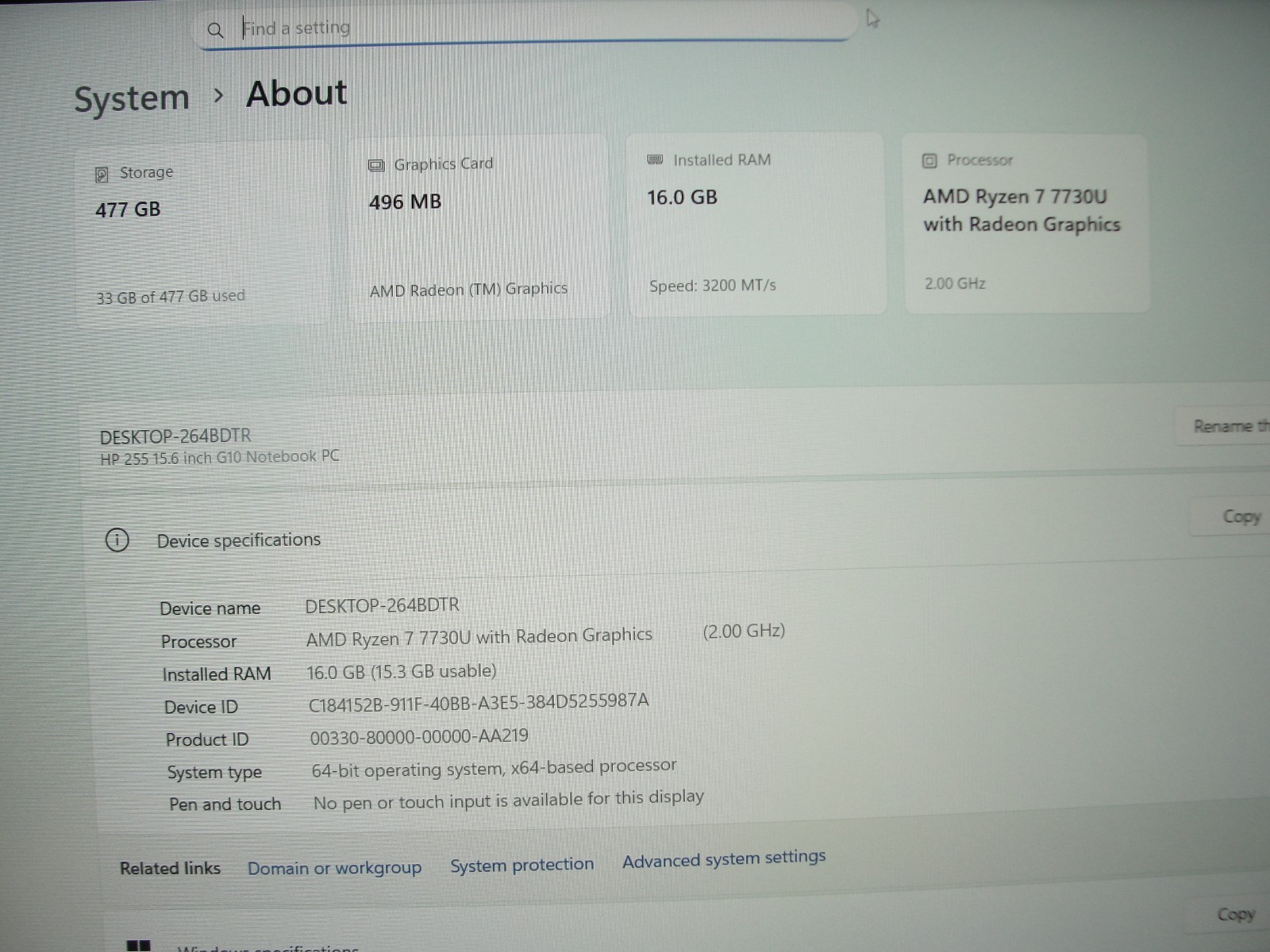Select '33 GB of 477 GB used' text

(171, 297)
